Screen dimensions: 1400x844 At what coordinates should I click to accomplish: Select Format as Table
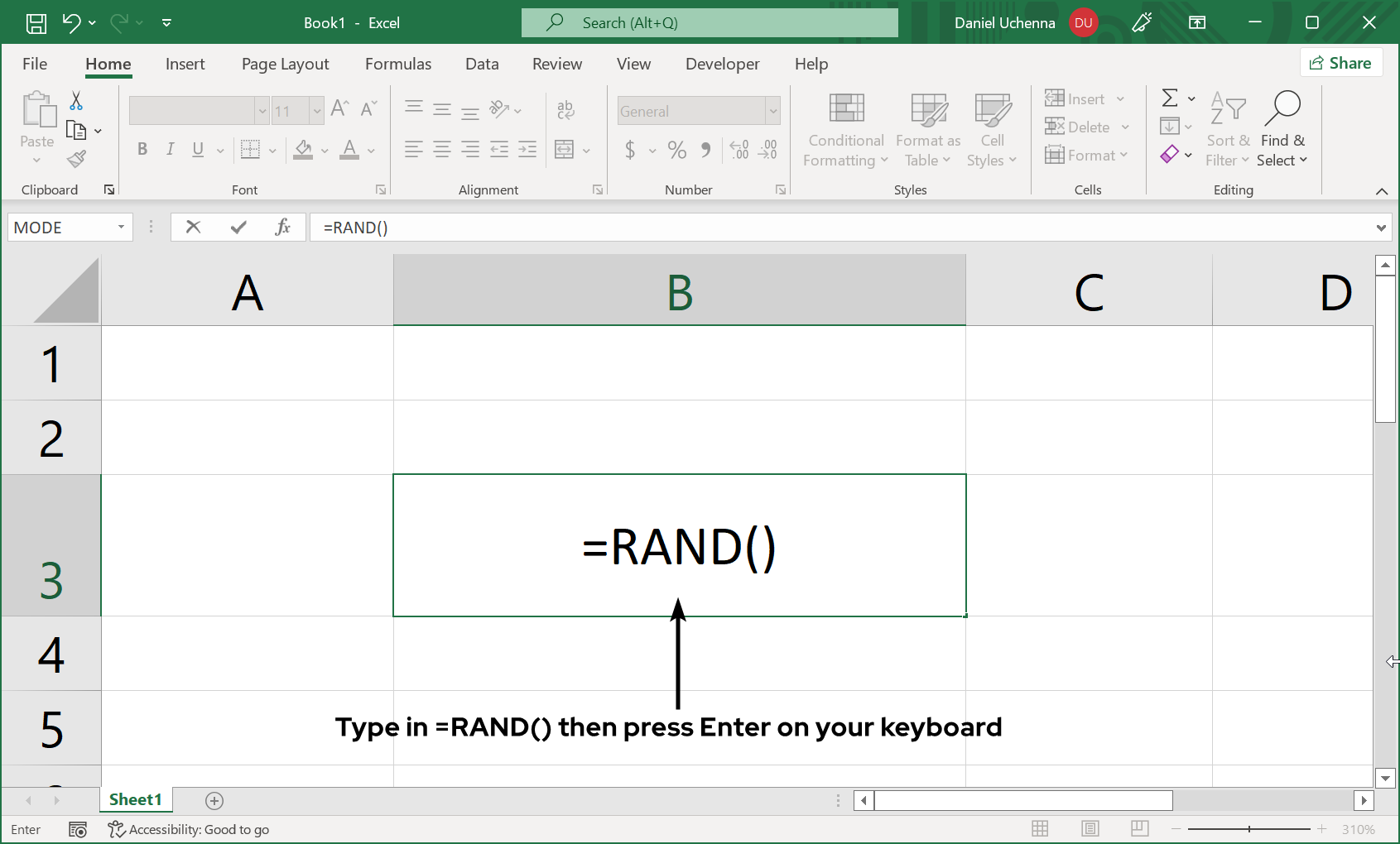[x=926, y=130]
